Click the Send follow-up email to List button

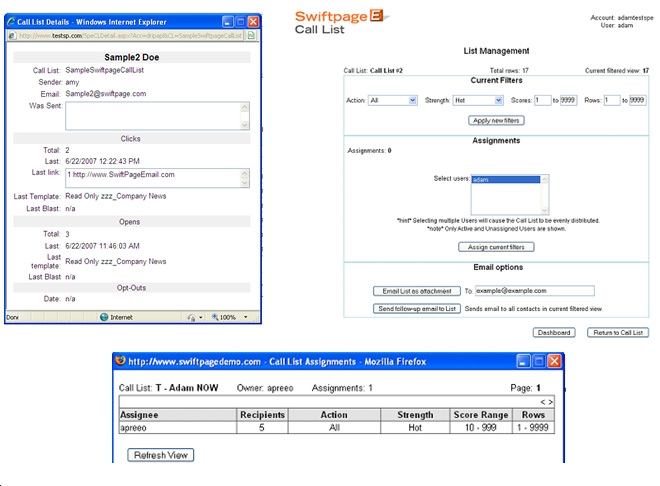click(x=417, y=308)
